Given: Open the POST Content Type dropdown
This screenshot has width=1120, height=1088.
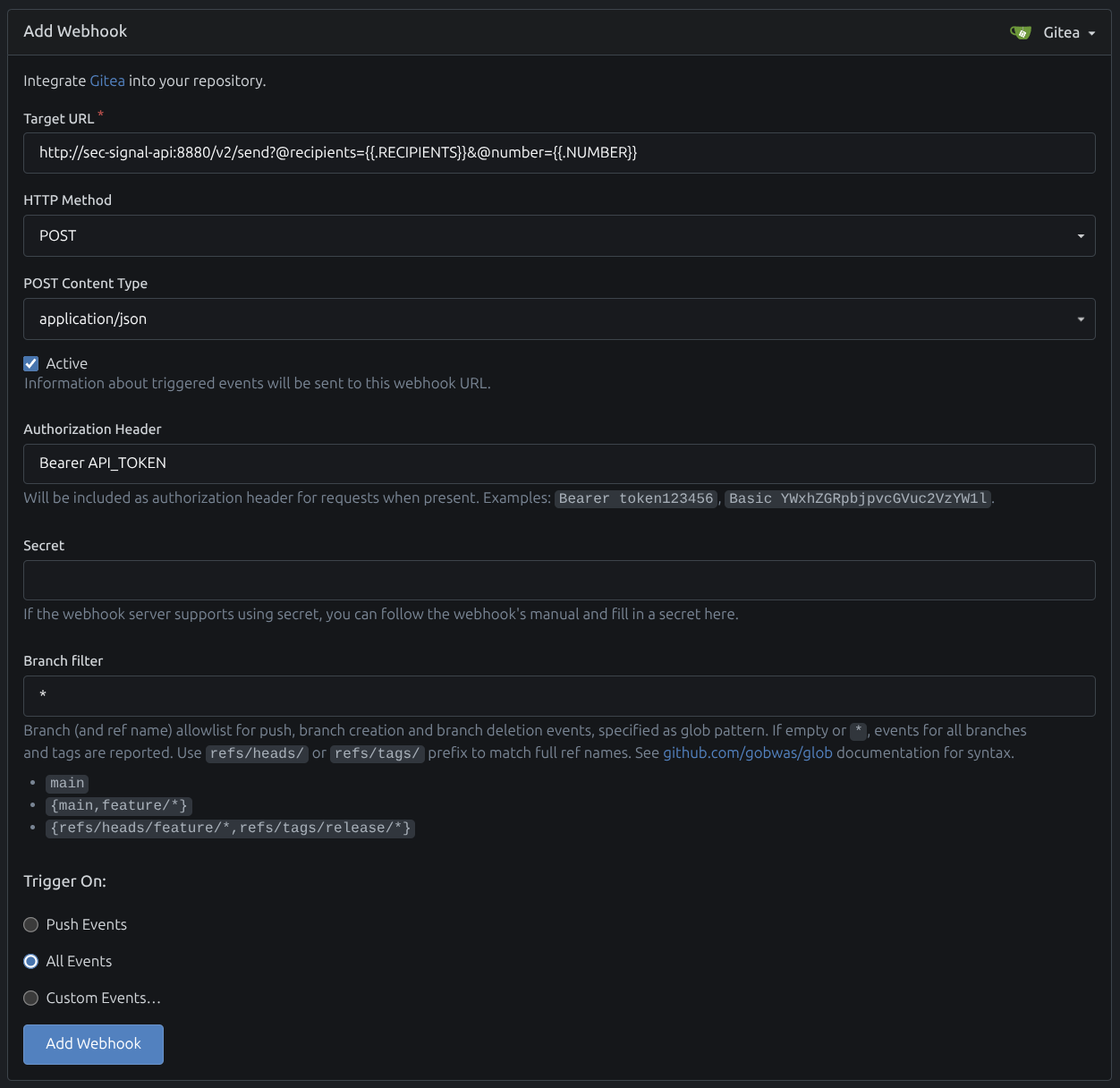Looking at the screenshot, I should pyautogui.click(x=559, y=319).
